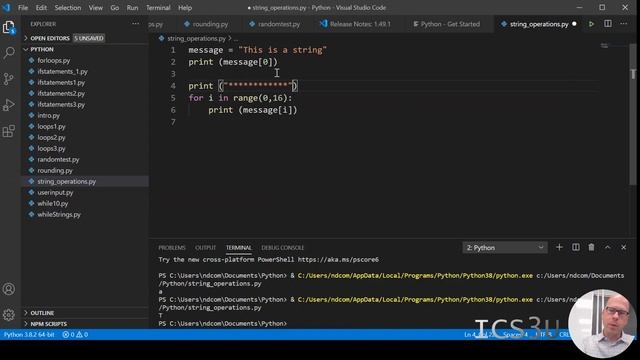Open the Help menu
The height and width of the screenshot is (360, 640).
click(x=184, y=8)
